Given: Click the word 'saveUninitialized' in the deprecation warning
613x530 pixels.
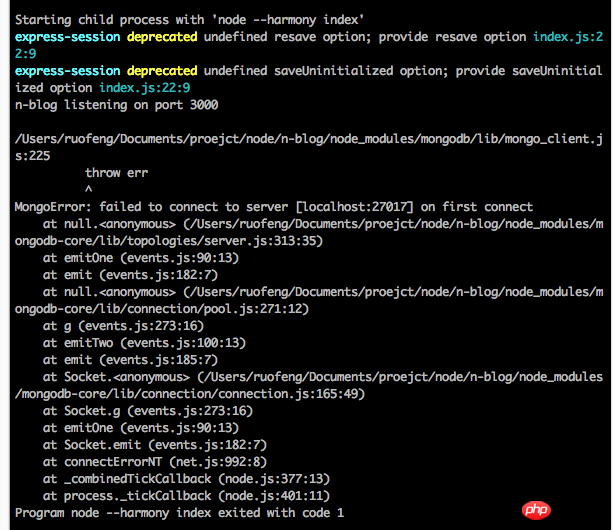Looking at the screenshot, I should click(x=333, y=71).
